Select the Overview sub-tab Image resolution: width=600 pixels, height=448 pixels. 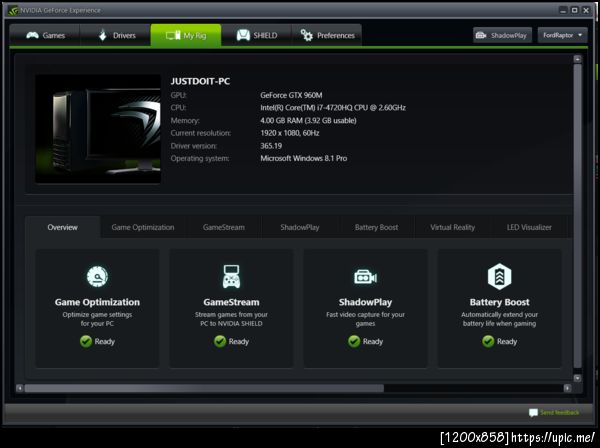tap(62, 227)
